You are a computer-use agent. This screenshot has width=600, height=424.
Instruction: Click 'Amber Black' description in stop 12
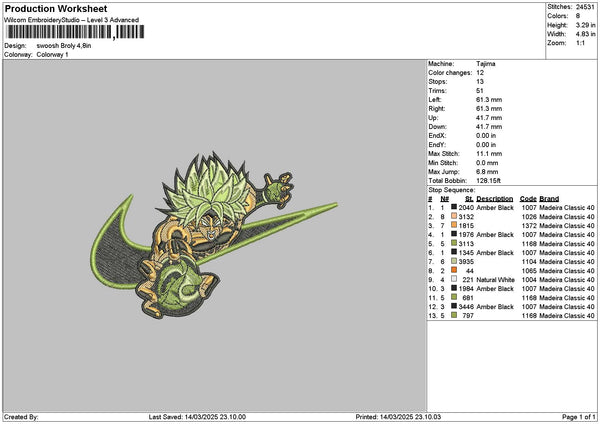(x=495, y=307)
